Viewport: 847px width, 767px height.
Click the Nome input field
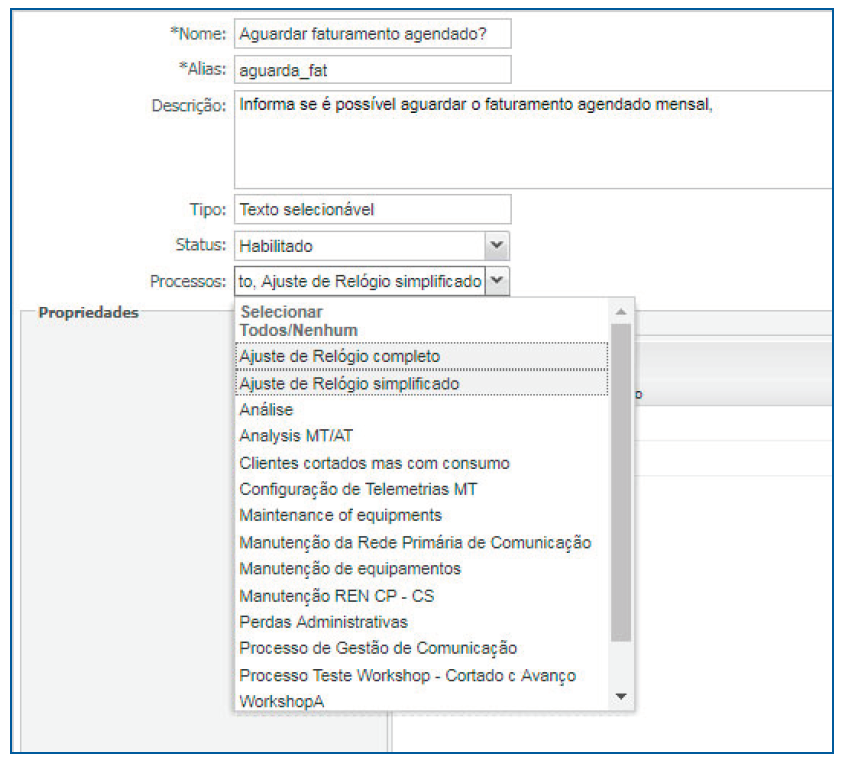[372, 33]
